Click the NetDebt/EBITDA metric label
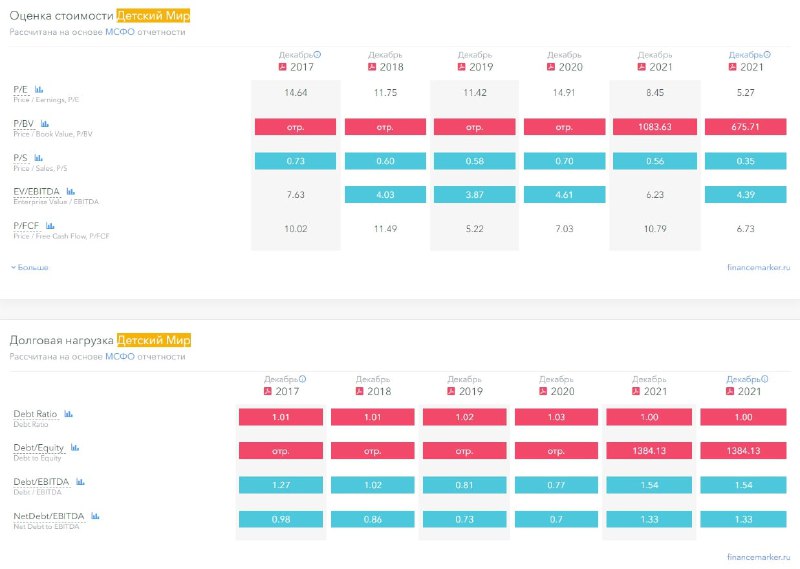Image resolution: width=800 pixels, height=569 pixels. tap(49, 516)
